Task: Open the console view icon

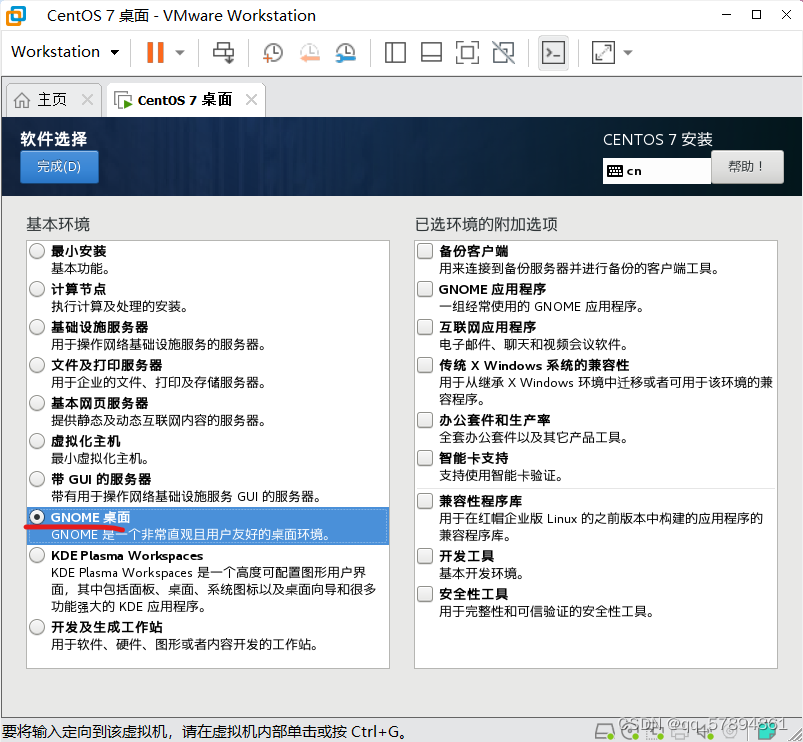Action: (x=554, y=52)
